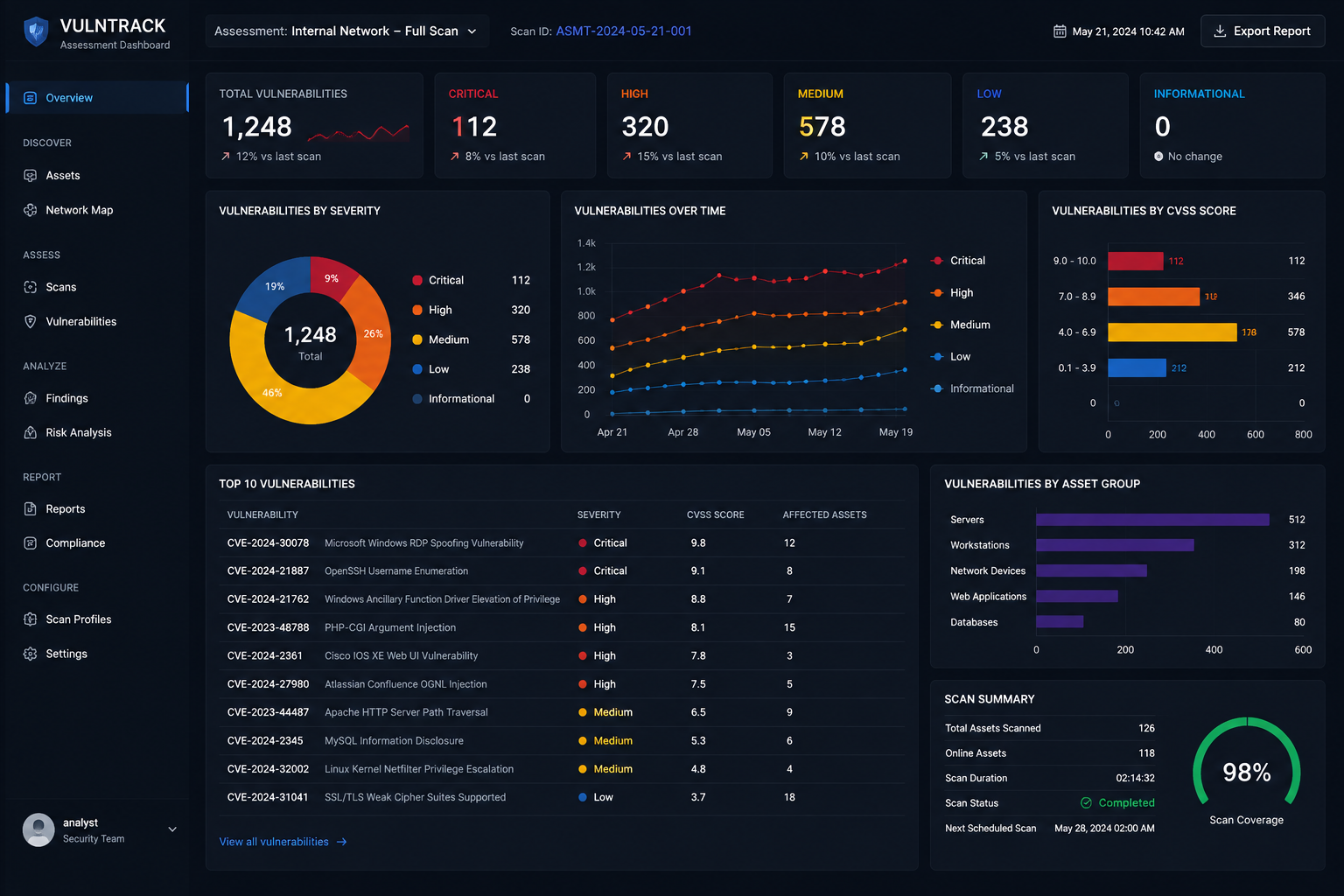Click the Compliance icon in sidebar
This screenshot has width=1344, height=896.
(30, 543)
